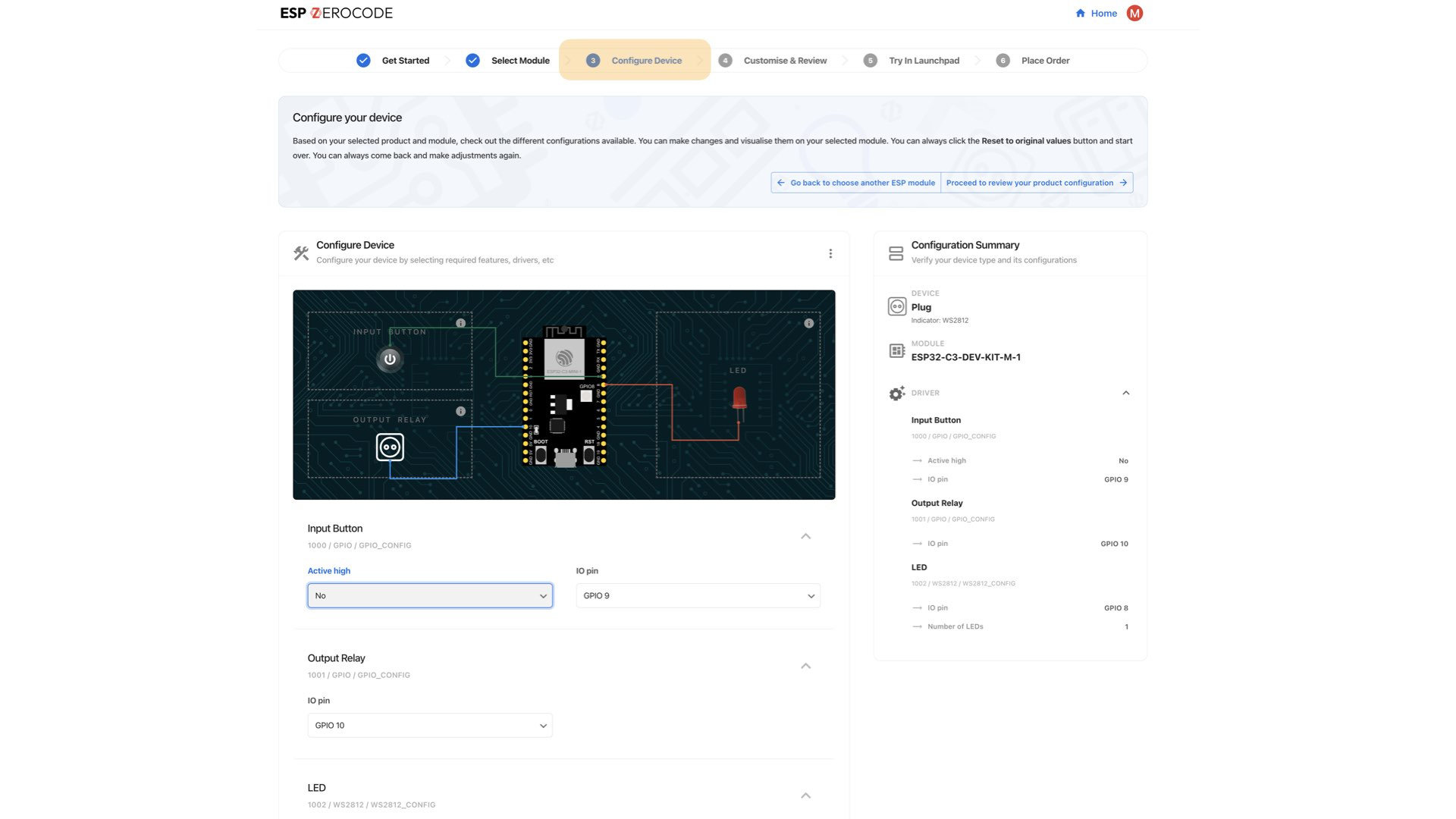Click the power button icon in Input Button zone
The width and height of the screenshot is (1456, 819).
(389, 359)
